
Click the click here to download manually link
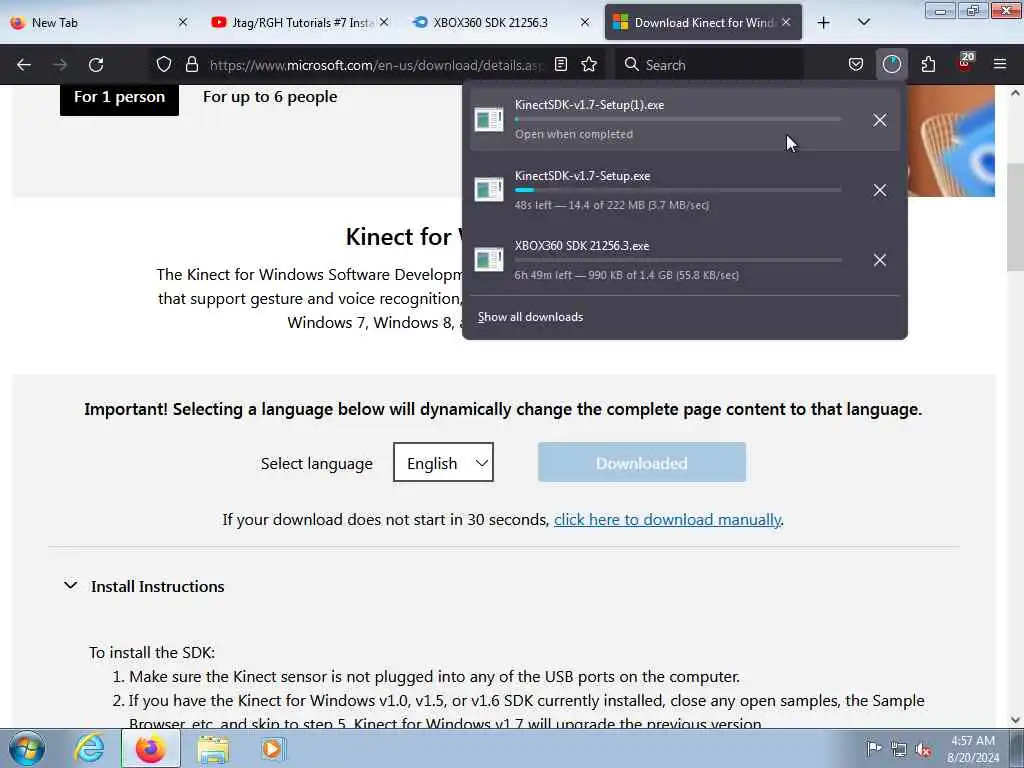coord(667,520)
